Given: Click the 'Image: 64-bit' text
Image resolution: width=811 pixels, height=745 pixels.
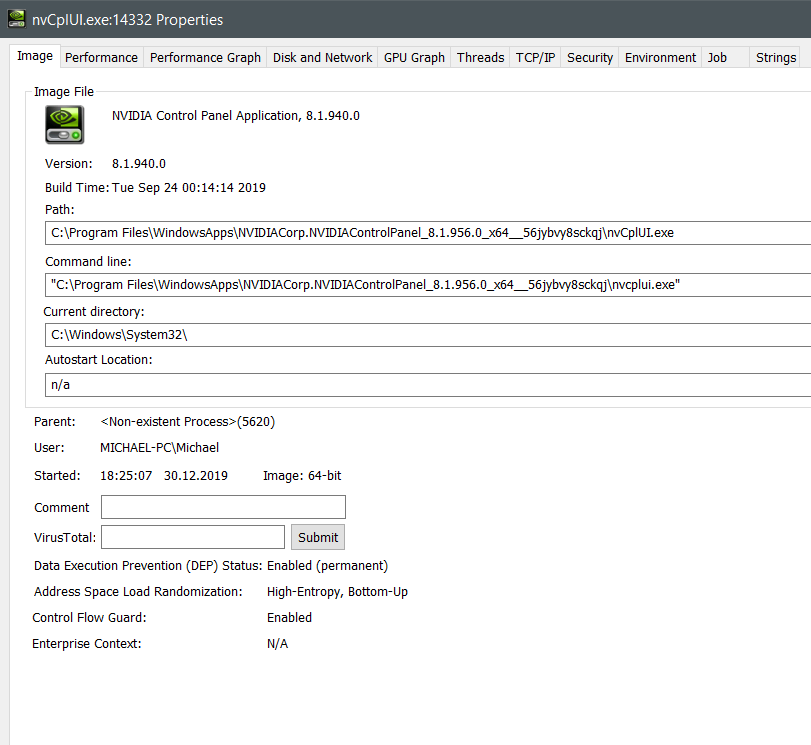Looking at the screenshot, I should click(302, 475).
